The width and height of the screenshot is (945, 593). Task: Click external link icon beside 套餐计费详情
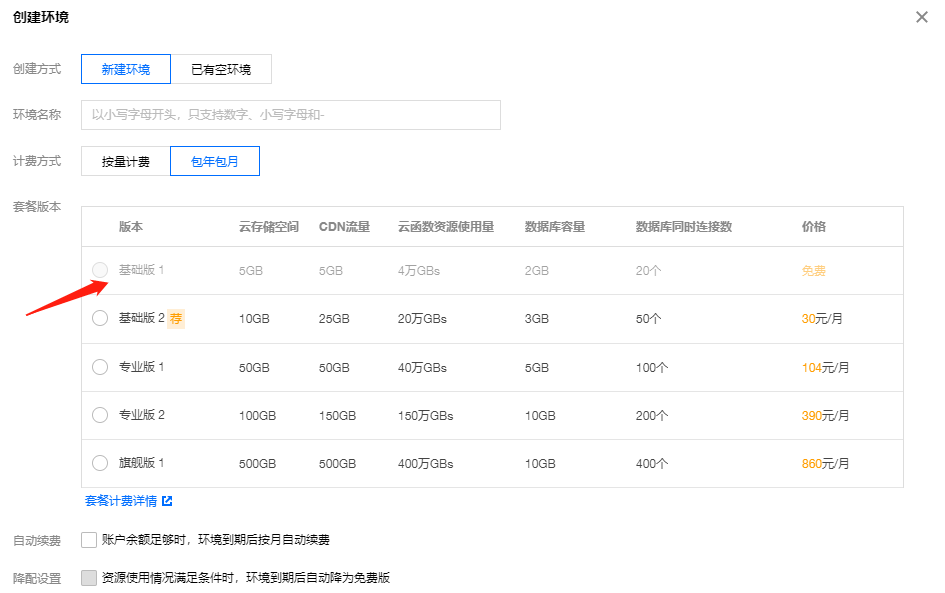(x=167, y=501)
